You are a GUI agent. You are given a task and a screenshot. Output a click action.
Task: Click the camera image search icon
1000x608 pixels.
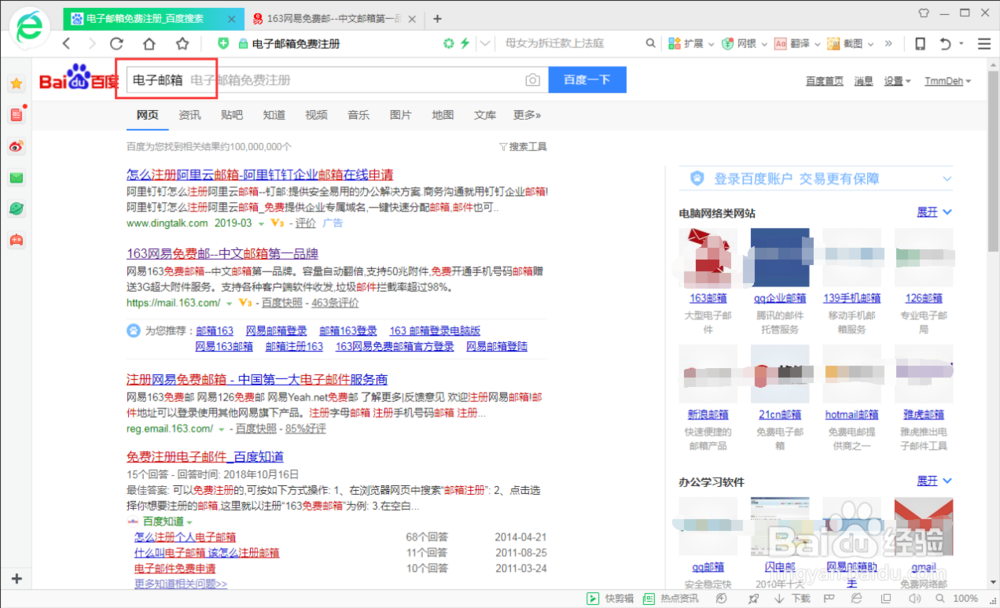[x=533, y=80]
